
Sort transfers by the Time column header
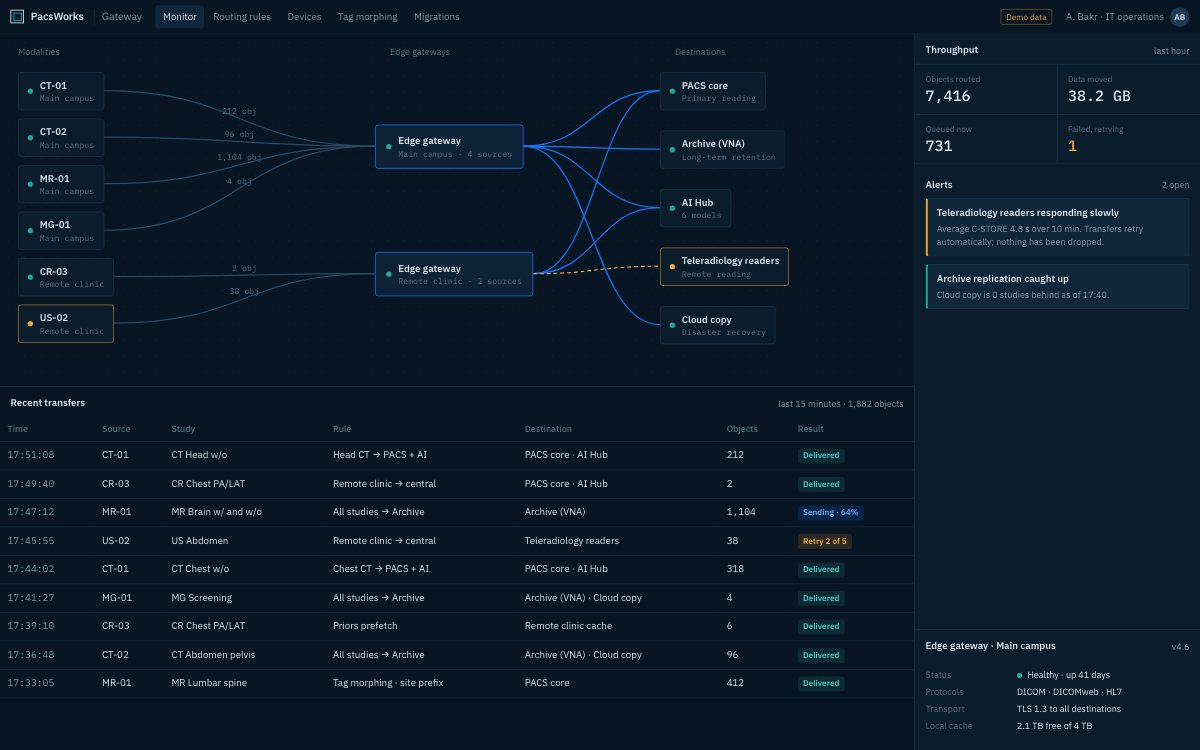18,429
